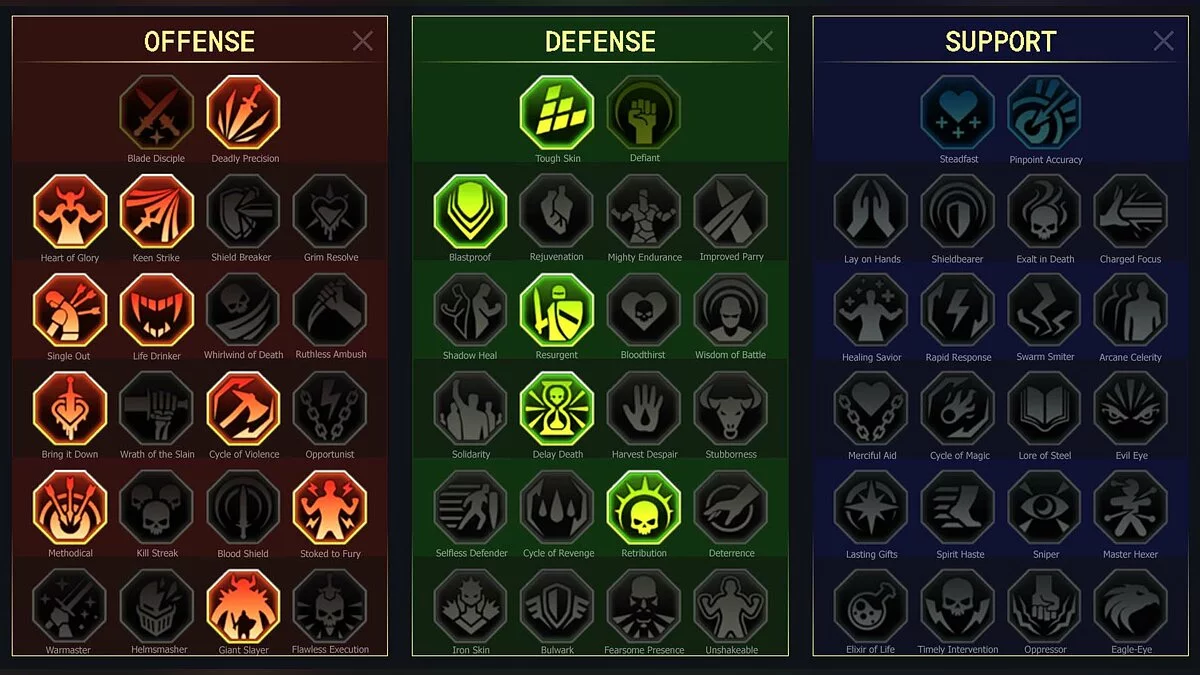
Task: Close the Support mastery panel
Action: point(1163,41)
